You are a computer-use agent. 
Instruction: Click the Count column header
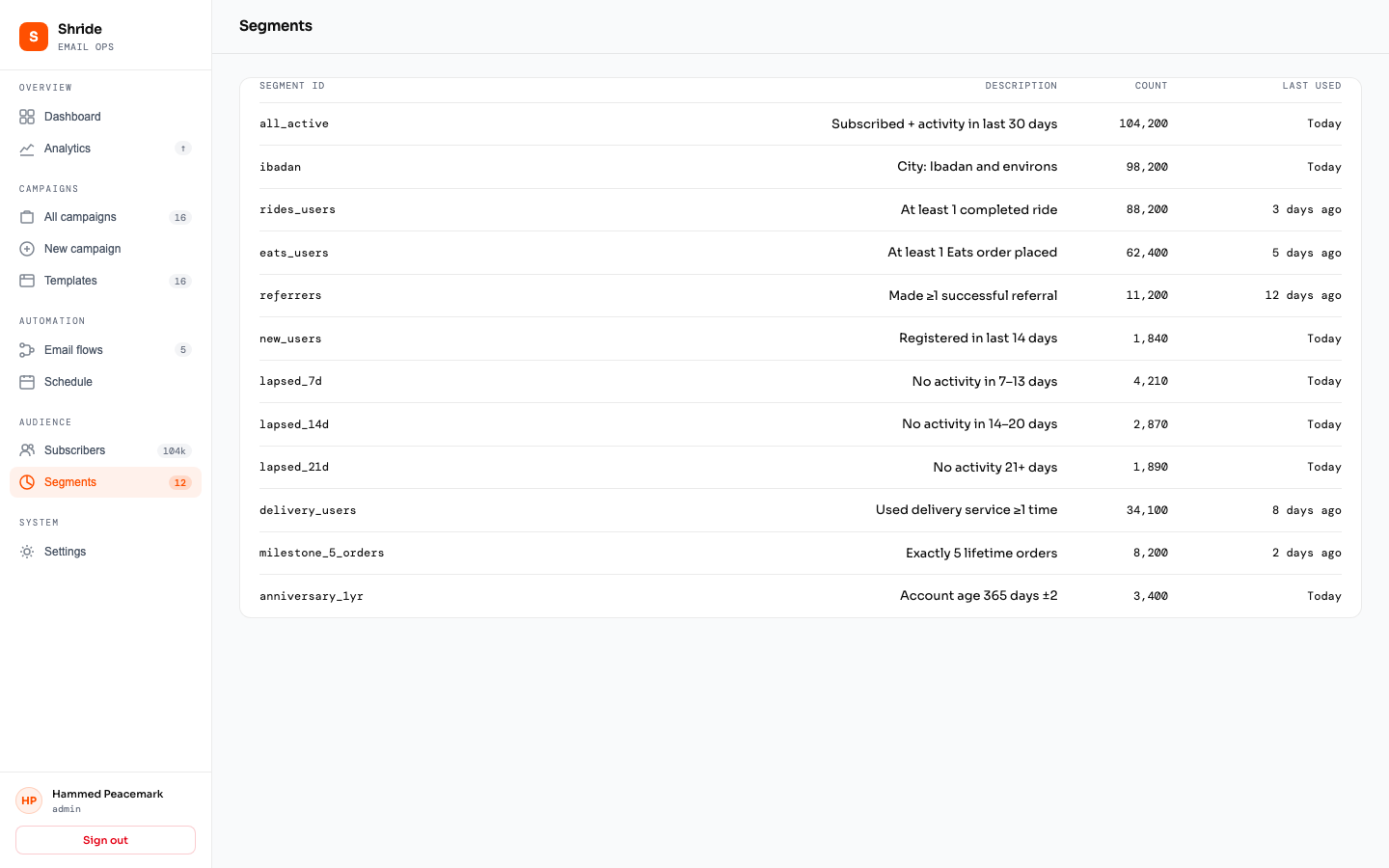(x=1151, y=86)
